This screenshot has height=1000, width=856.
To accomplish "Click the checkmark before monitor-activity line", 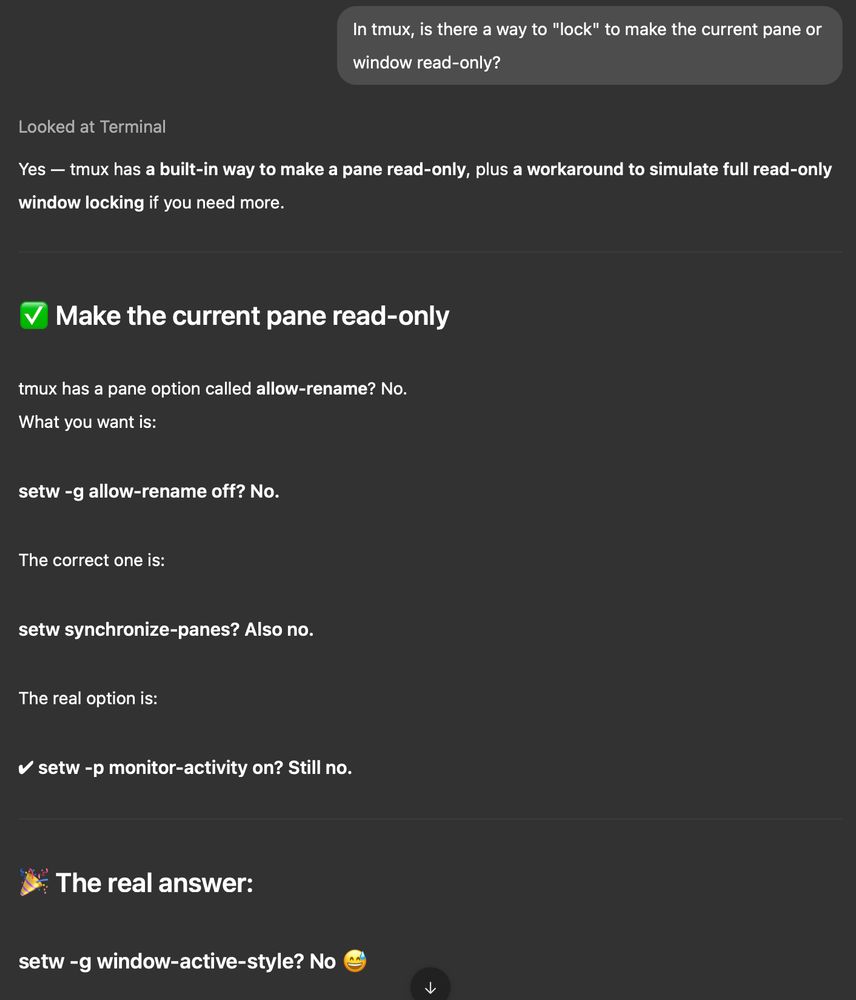I will coord(25,767).
